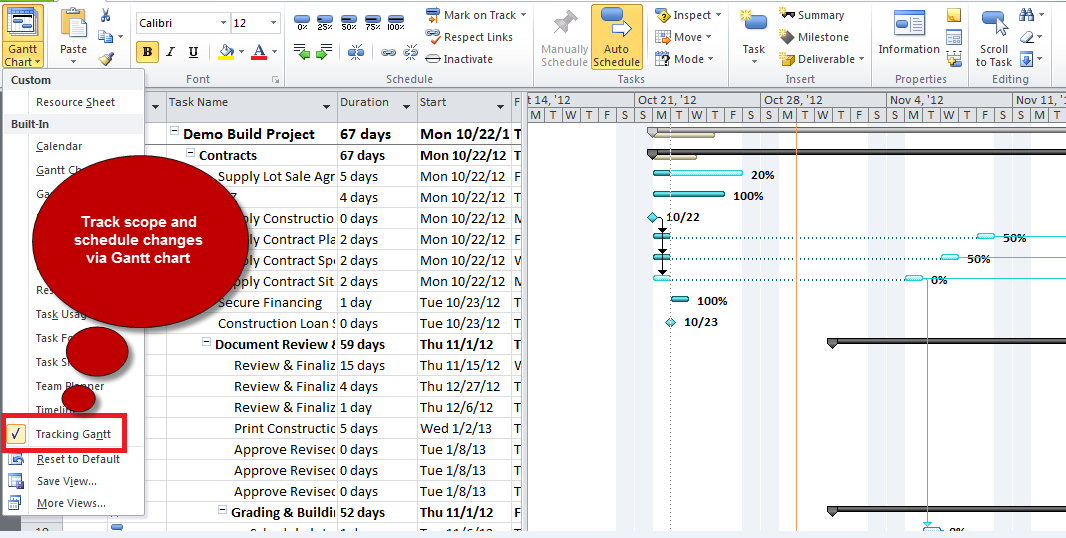Click Scroll to Task
The height and width of the screenshot is (538, 1066).
[x=993, y=37]
